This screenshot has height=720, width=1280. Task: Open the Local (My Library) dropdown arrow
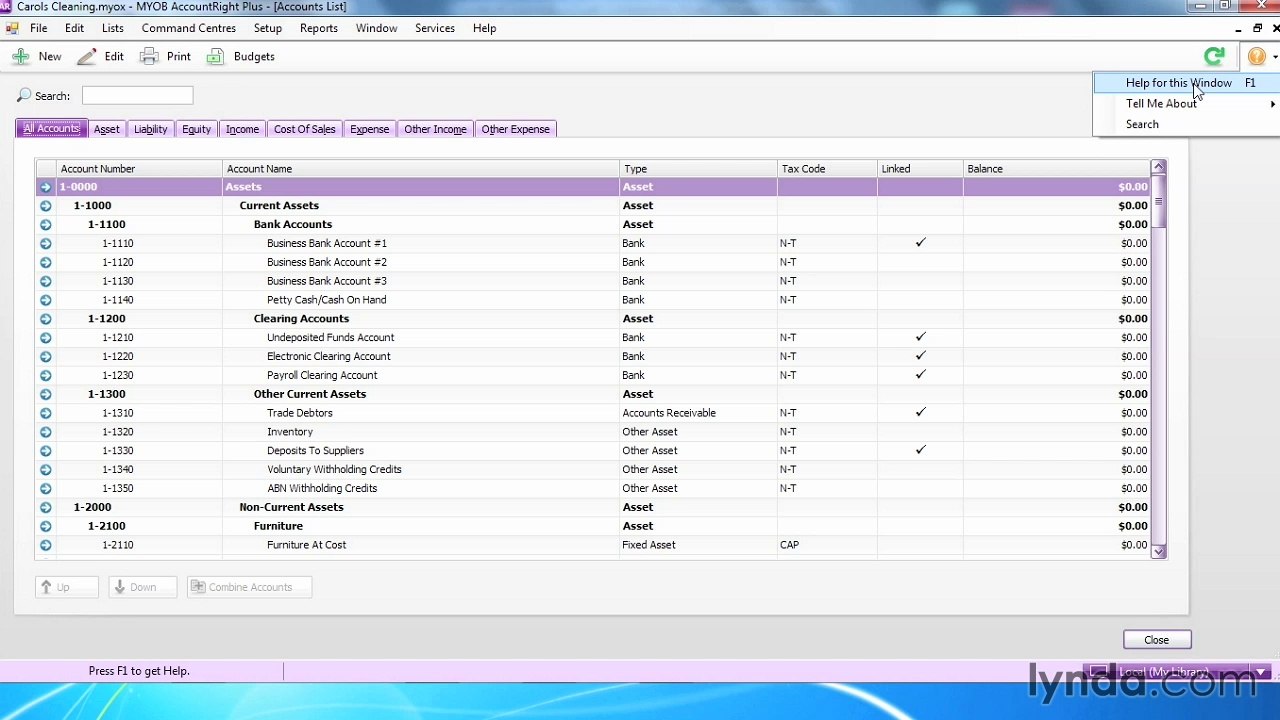[x=1261, y=672]
